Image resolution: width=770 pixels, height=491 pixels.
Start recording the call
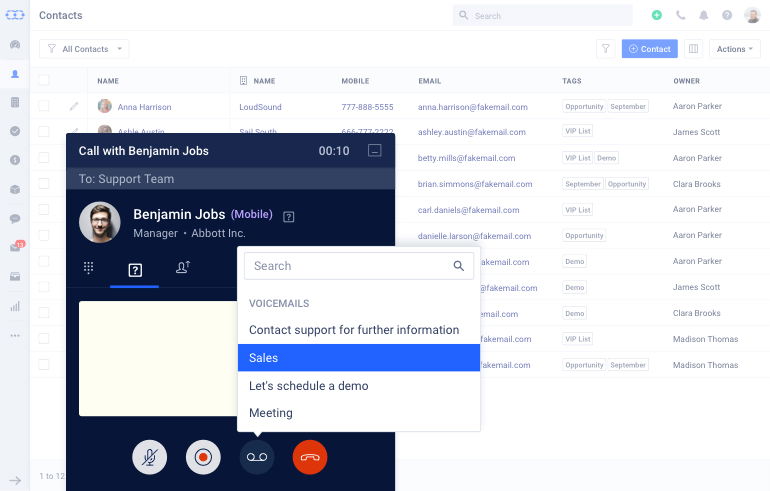point(203,457)
